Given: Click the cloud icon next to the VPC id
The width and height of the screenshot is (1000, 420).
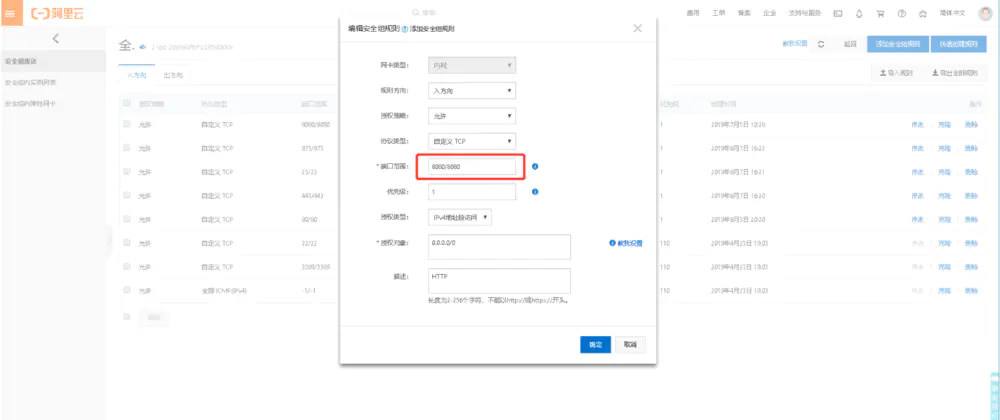Looking at the screenshot, I should [142, 47].
